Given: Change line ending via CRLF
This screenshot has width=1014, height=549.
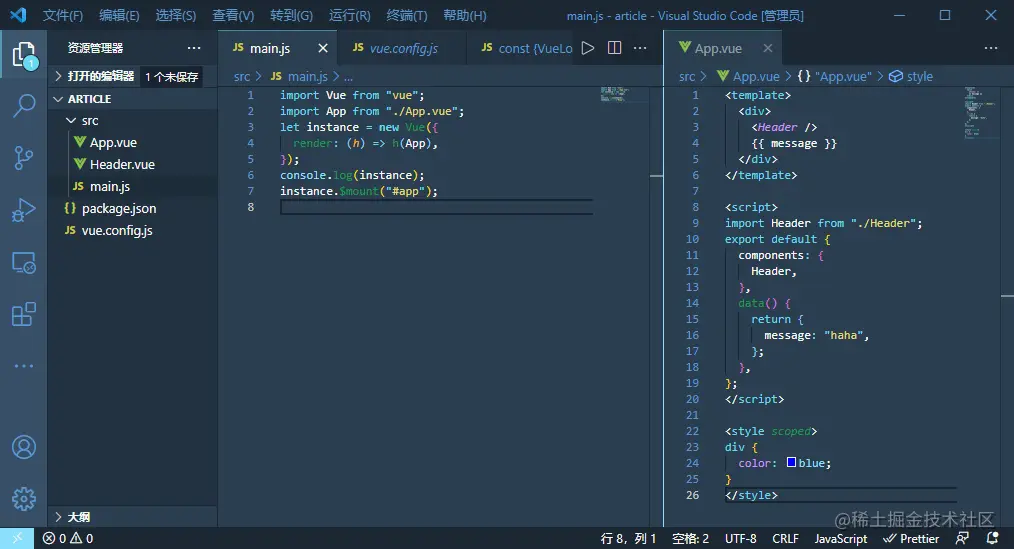Looking at the screenshot, I should coord(785,538).
